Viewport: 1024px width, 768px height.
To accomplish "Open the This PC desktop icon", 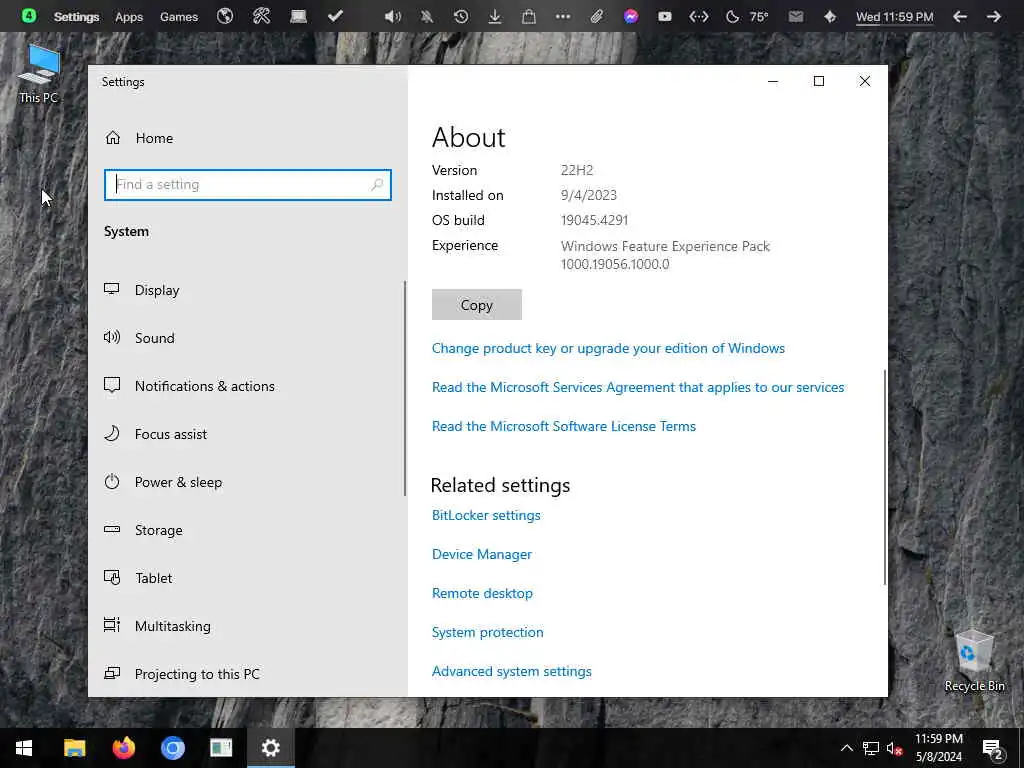I will (x=39, y=74).
